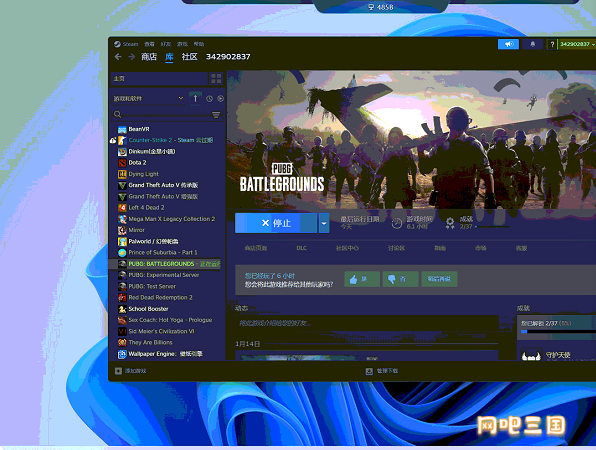Open manage downloads icon at bottom
Image resolution: width=596 pixels, height=450 pixels.
369,371
